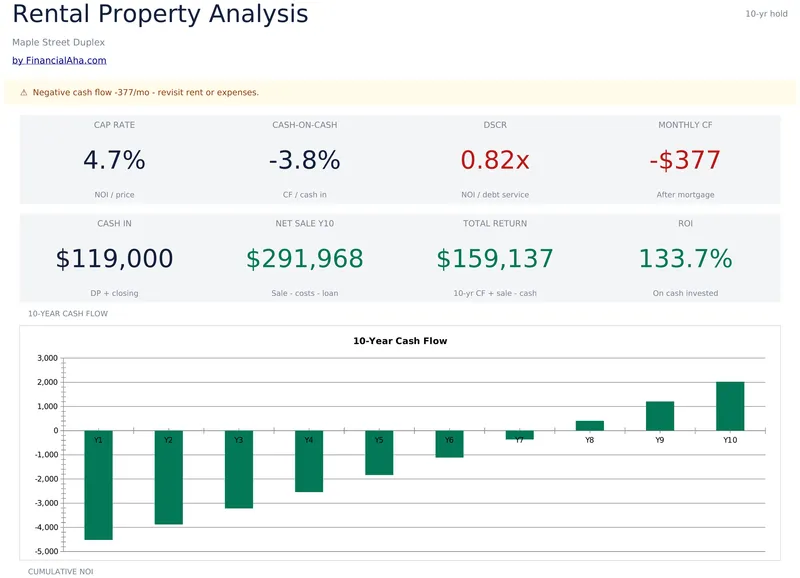Click the Y4 bar in the chart
Image resolution: width=800 pixels, height=578 pixels.
(x=309, y=461)
